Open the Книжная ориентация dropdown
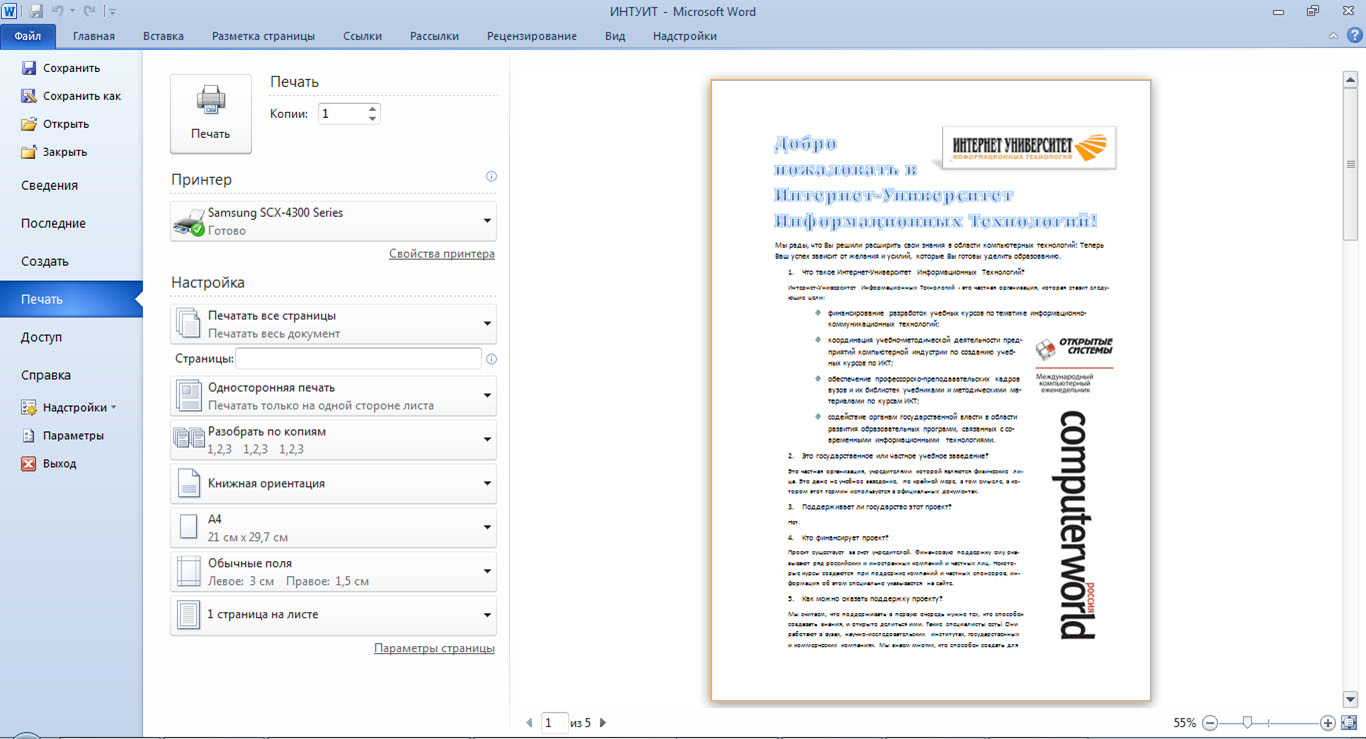 click(334, 483)
